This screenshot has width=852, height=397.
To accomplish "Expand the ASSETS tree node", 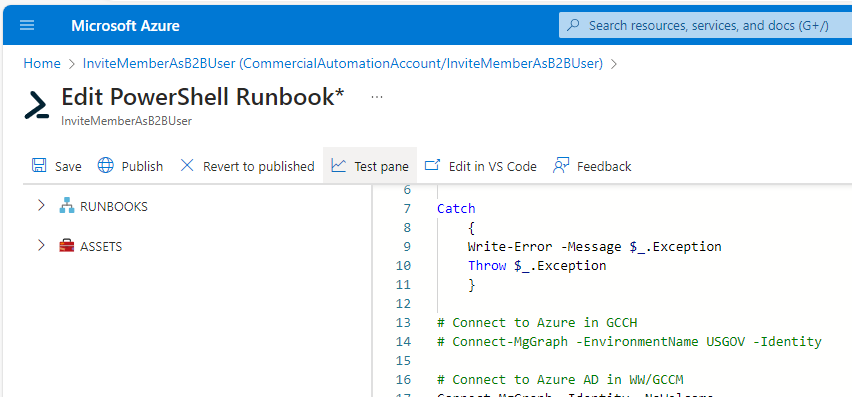I will [41, 246].
